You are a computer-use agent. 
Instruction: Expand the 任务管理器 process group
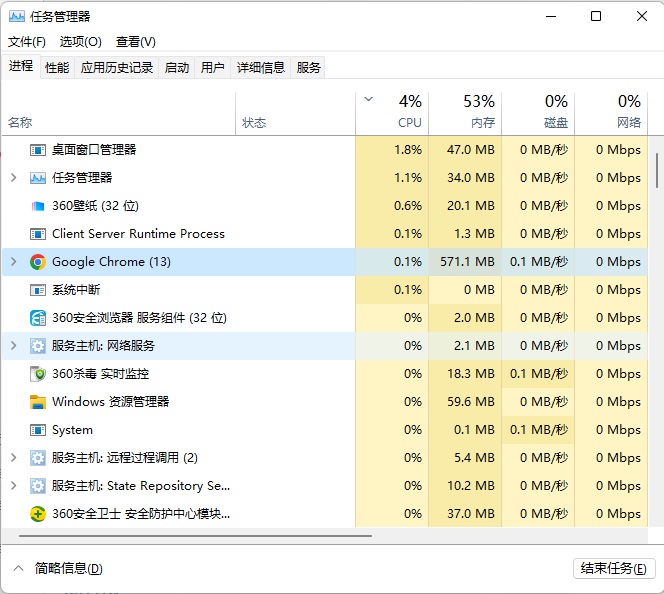(x=14, y=178)
